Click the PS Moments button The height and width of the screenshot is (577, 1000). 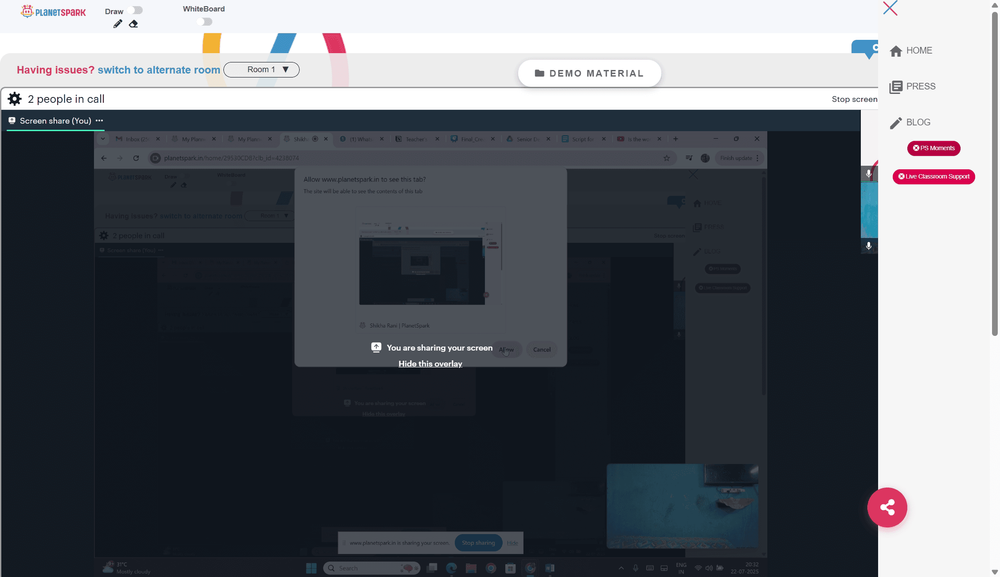934,148
